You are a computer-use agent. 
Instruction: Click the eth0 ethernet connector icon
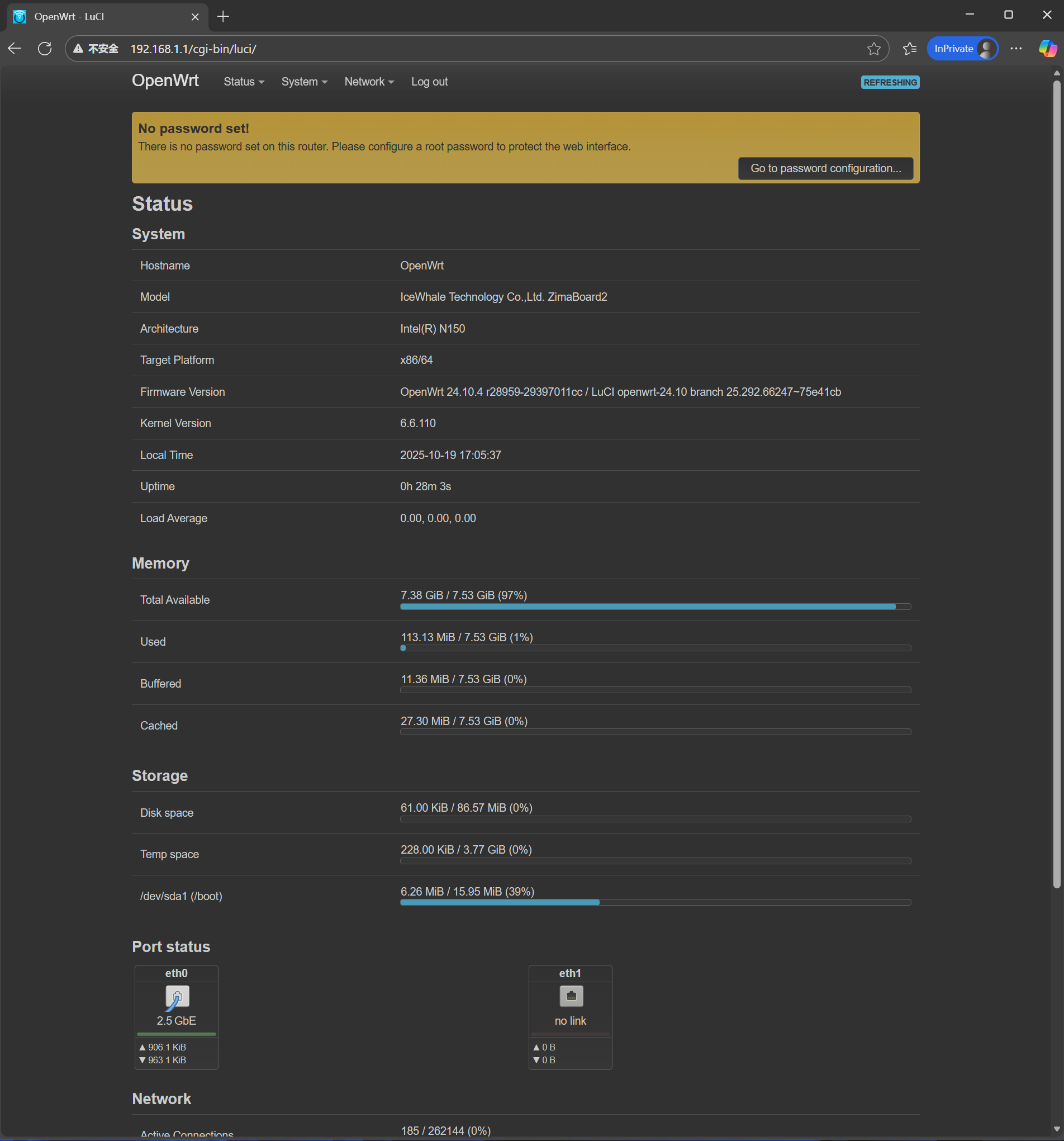[176, 997]
